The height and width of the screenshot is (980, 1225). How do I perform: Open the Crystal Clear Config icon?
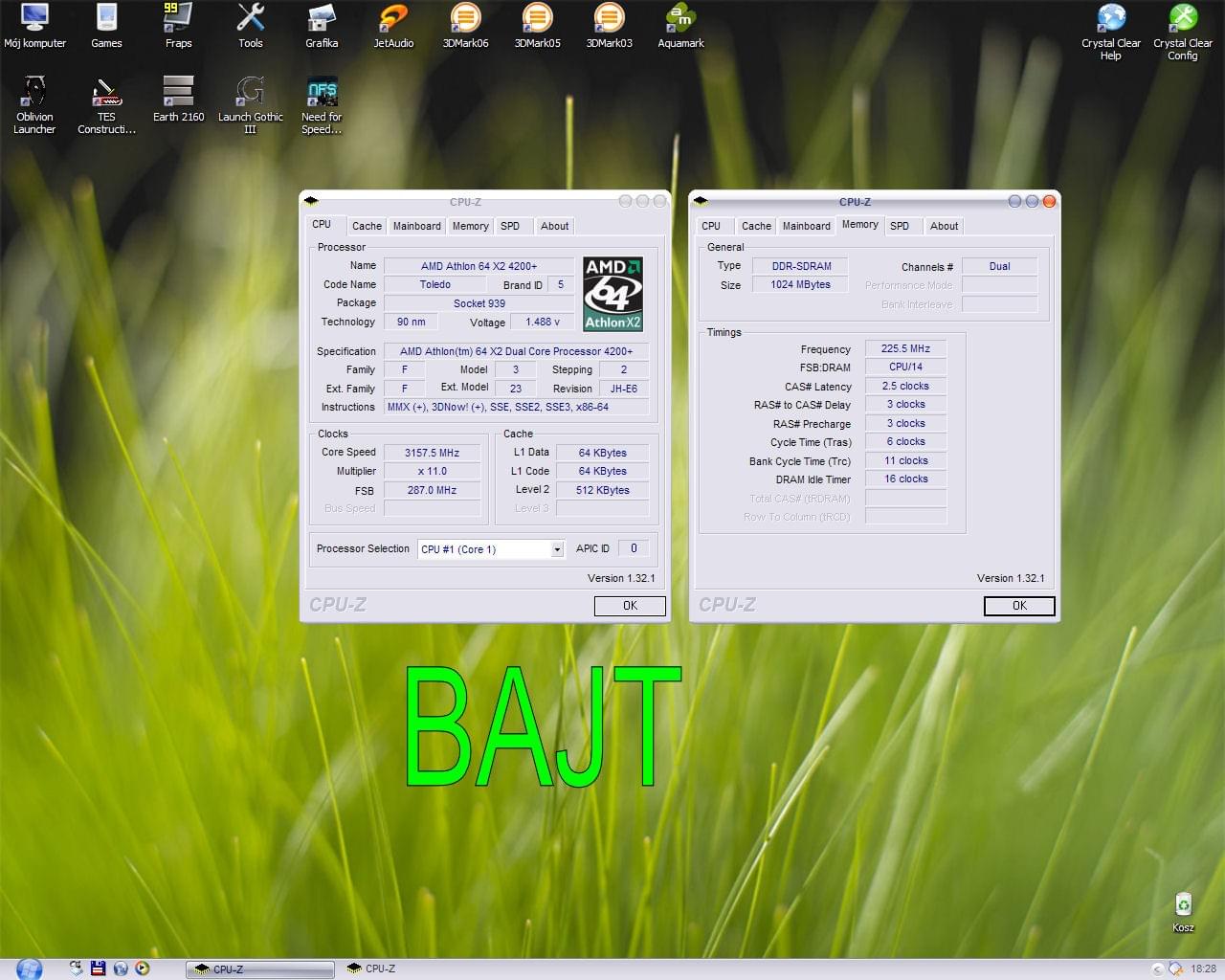click(1182, 32)
